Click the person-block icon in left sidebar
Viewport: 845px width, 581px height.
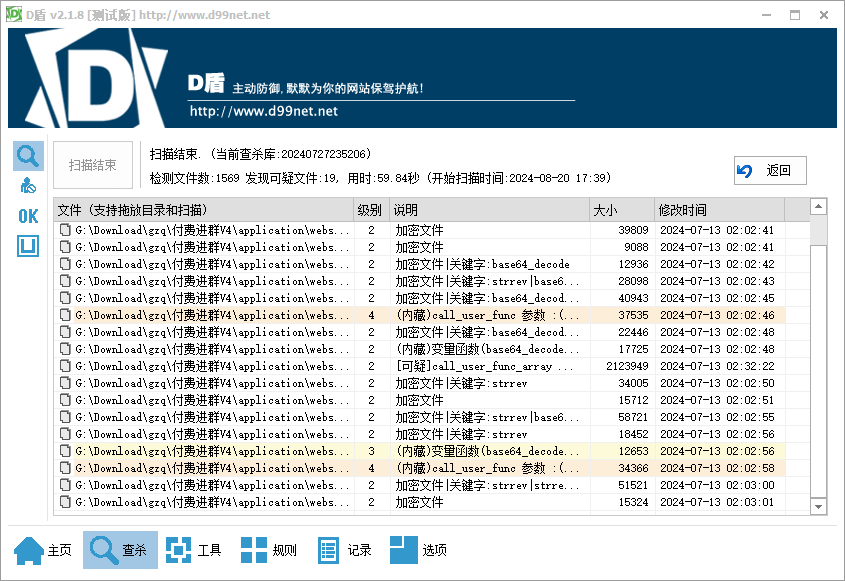[28, 186]
